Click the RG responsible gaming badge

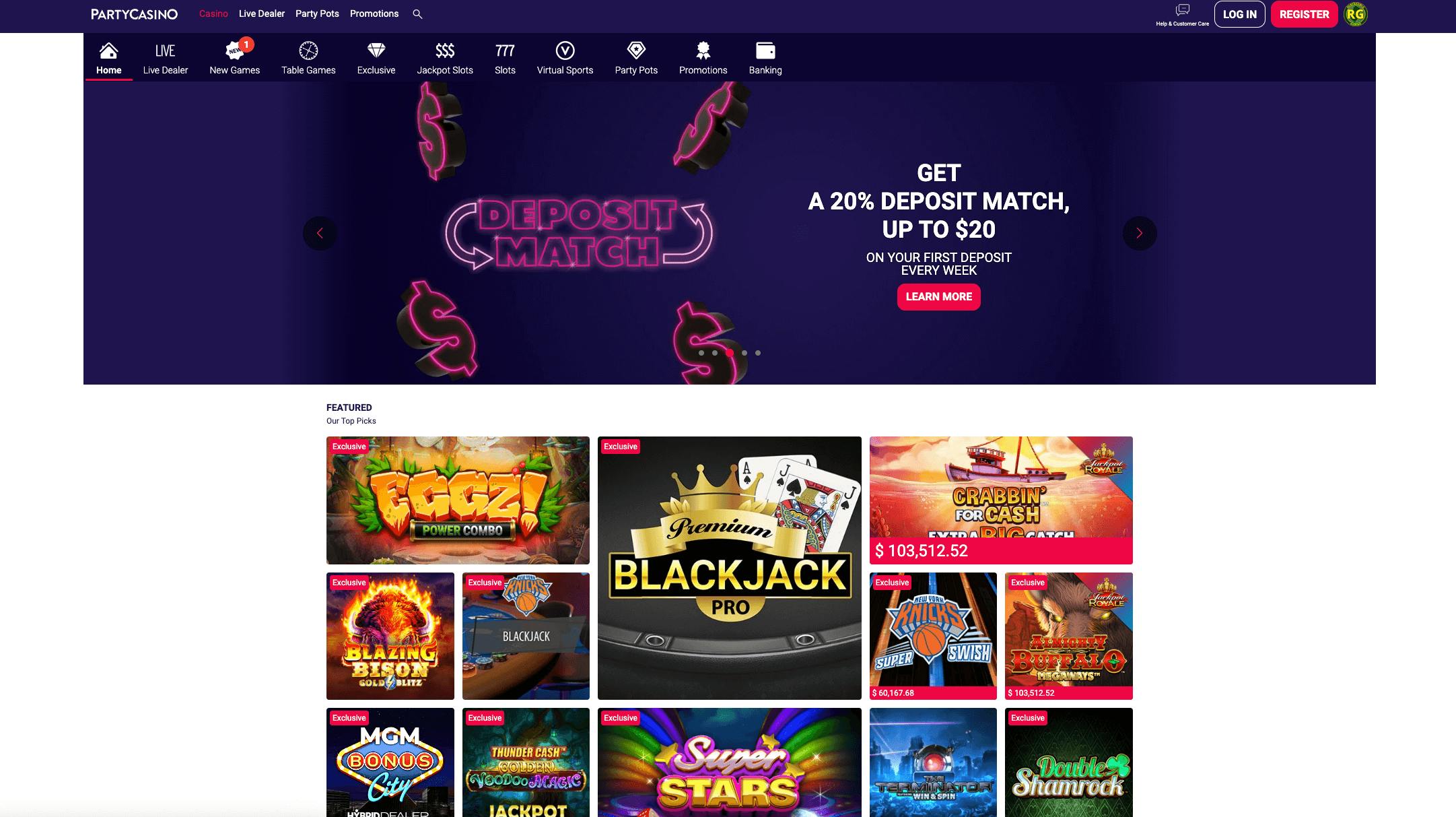pos(1355,14)
